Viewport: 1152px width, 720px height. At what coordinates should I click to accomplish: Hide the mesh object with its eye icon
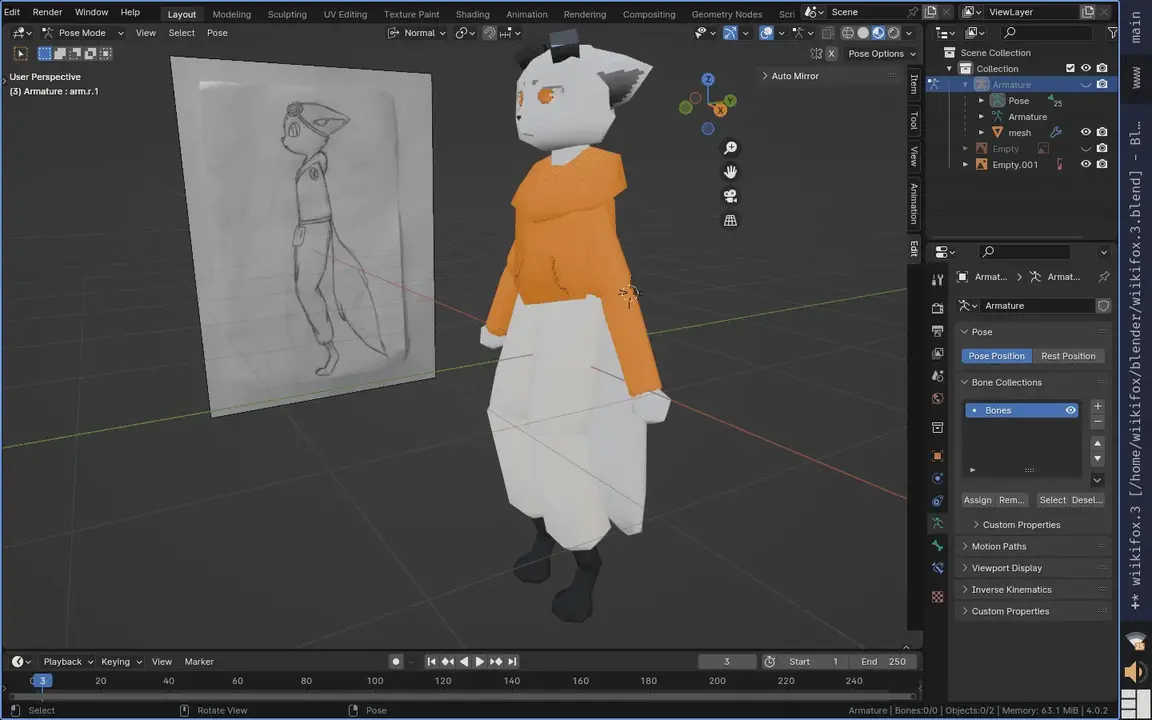pos(1086,132)
